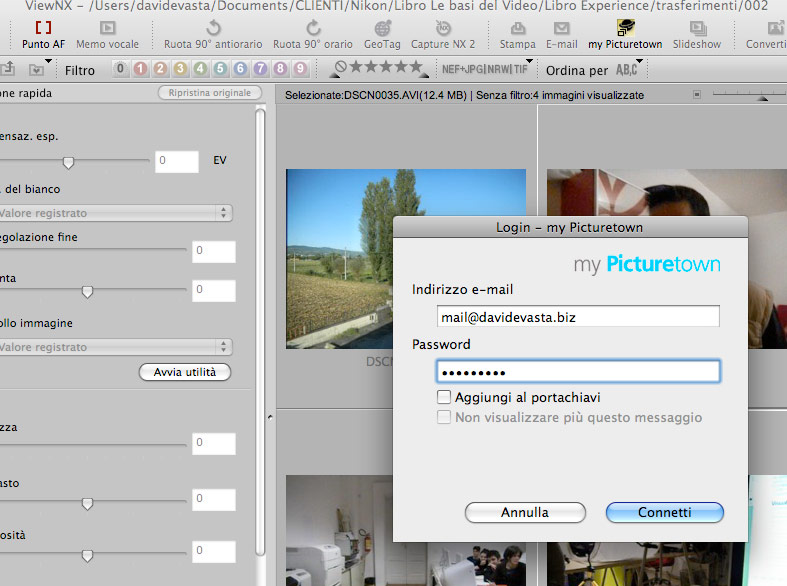The width and height of the screenshot is (787, 586).
Task: Click the EV value input field
Action: [x=177, y=162]
